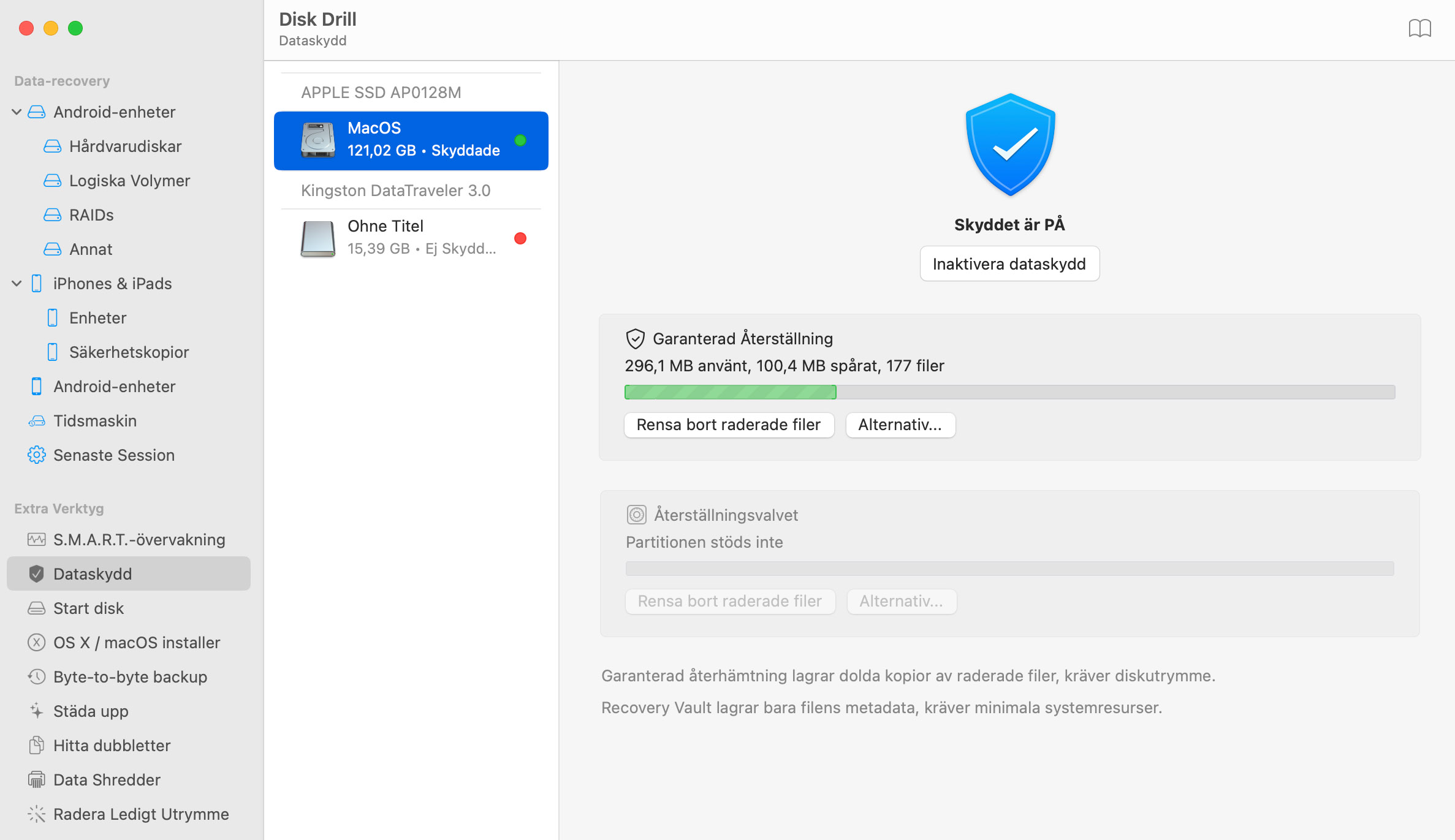Select MacOS partition from disk list
Image resolution: width=1455 pixels, height=840 pixels.
pos(411,139)
